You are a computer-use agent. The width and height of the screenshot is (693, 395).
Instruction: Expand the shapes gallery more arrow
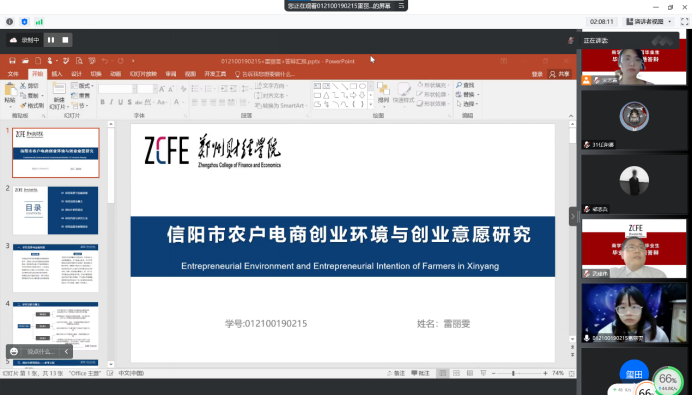click(371, 104)
